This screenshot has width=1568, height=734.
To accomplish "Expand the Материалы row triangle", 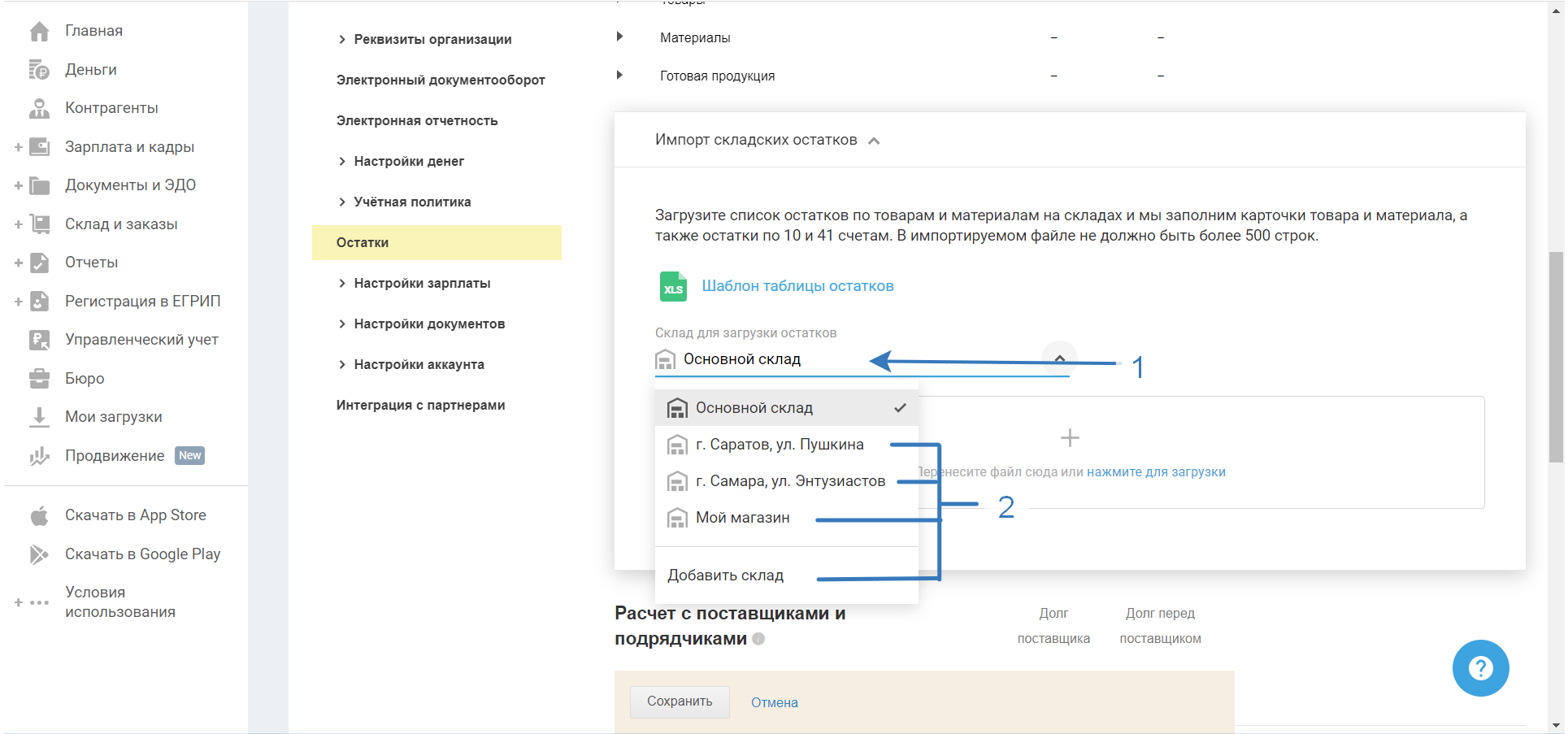I will pyautogui.click(x=619, y=37).
